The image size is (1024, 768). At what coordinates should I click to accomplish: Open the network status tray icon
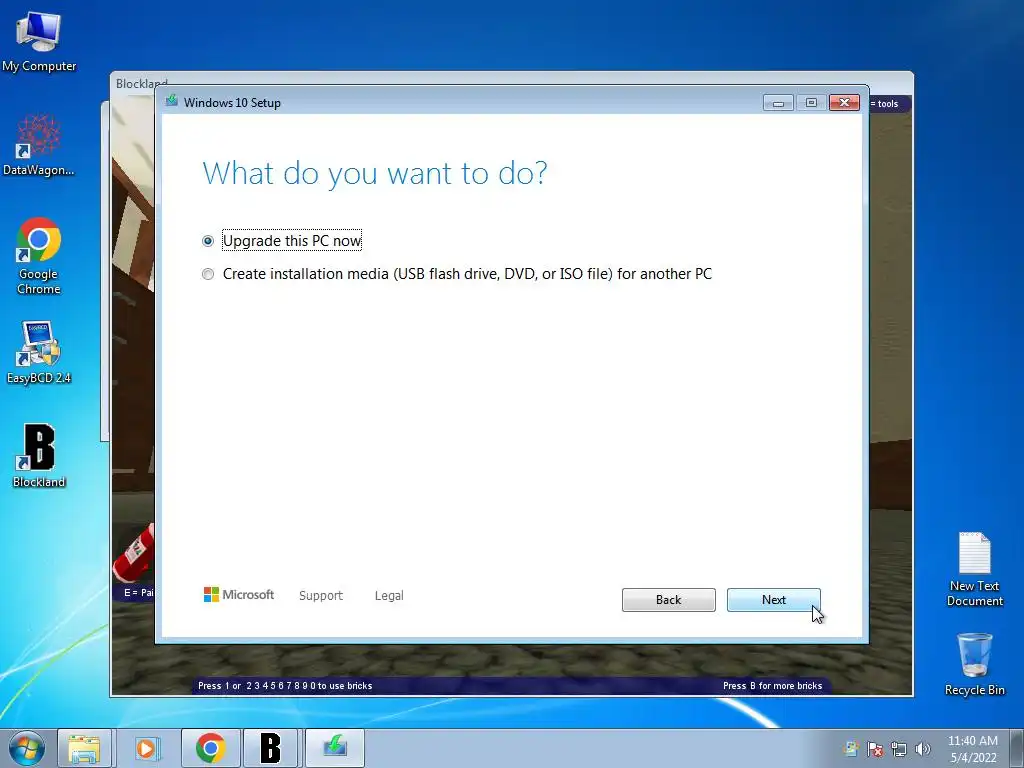899,749
